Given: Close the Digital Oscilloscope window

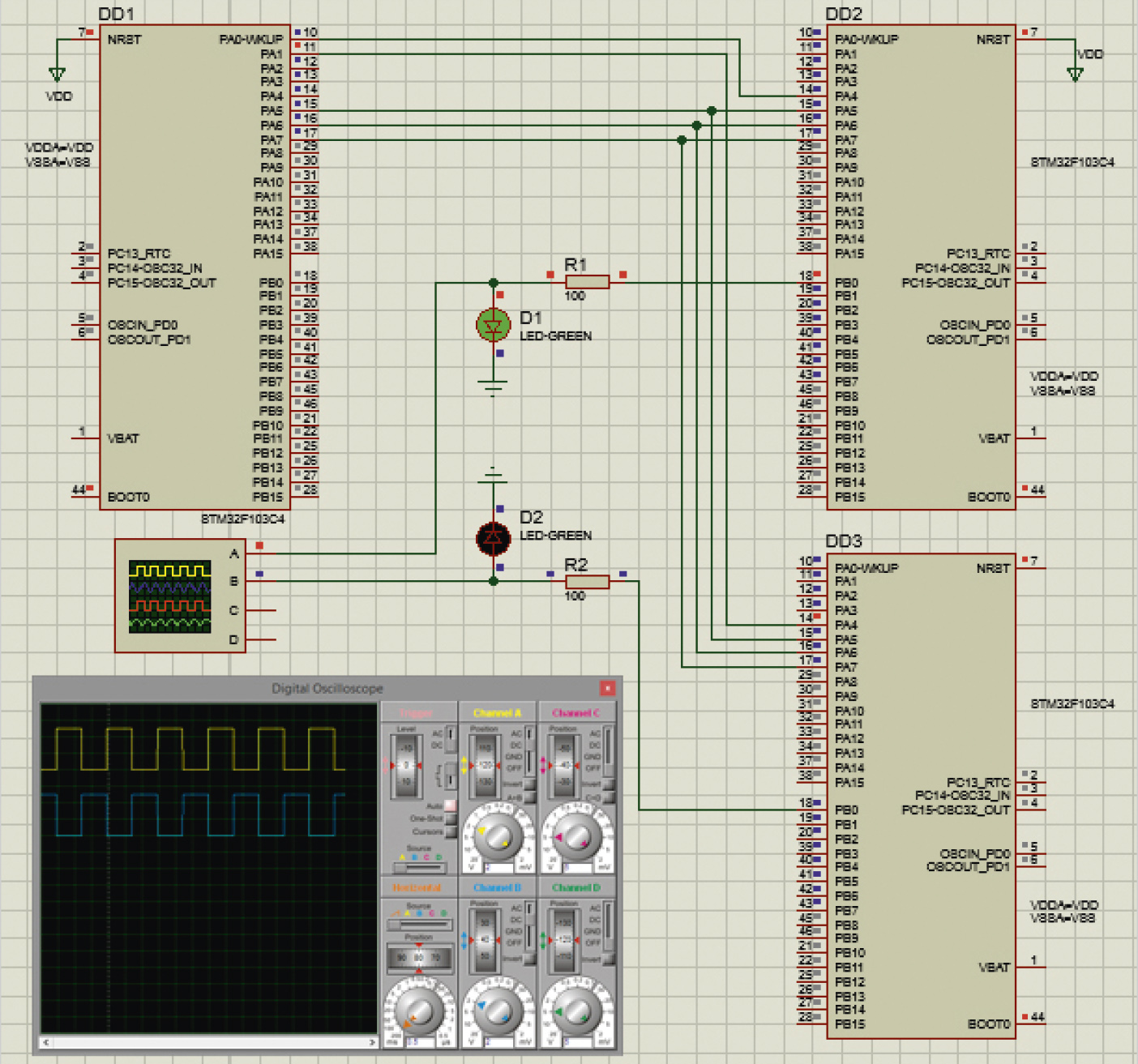Looking at the screenshot, I should coord(607,688).
